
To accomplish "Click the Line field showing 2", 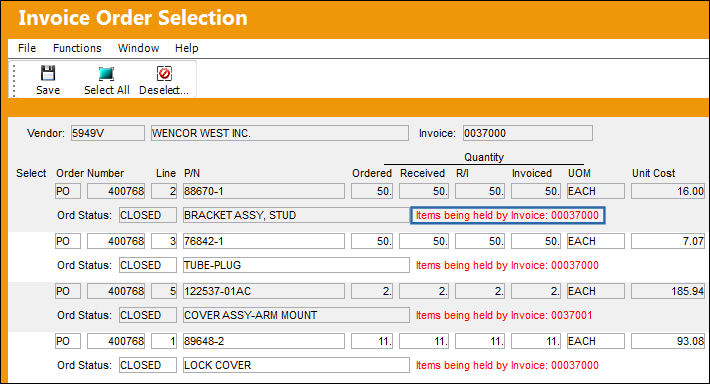I will pos(164,191).
